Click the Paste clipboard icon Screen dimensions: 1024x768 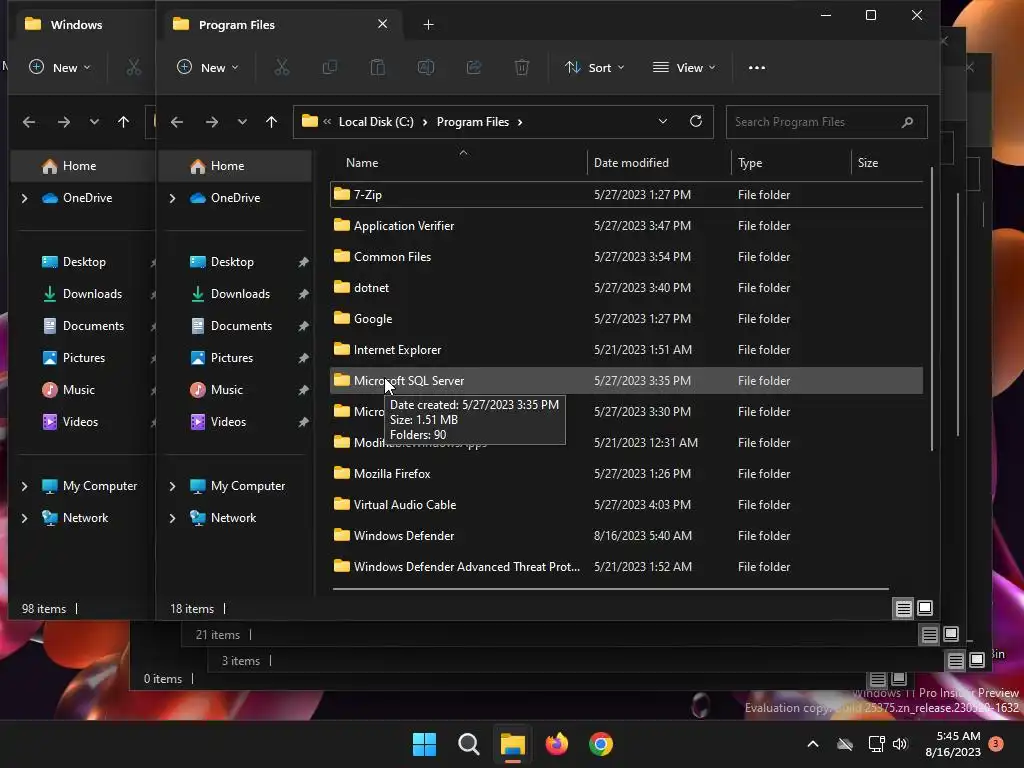pyautogui.click(x=377, y=67)
